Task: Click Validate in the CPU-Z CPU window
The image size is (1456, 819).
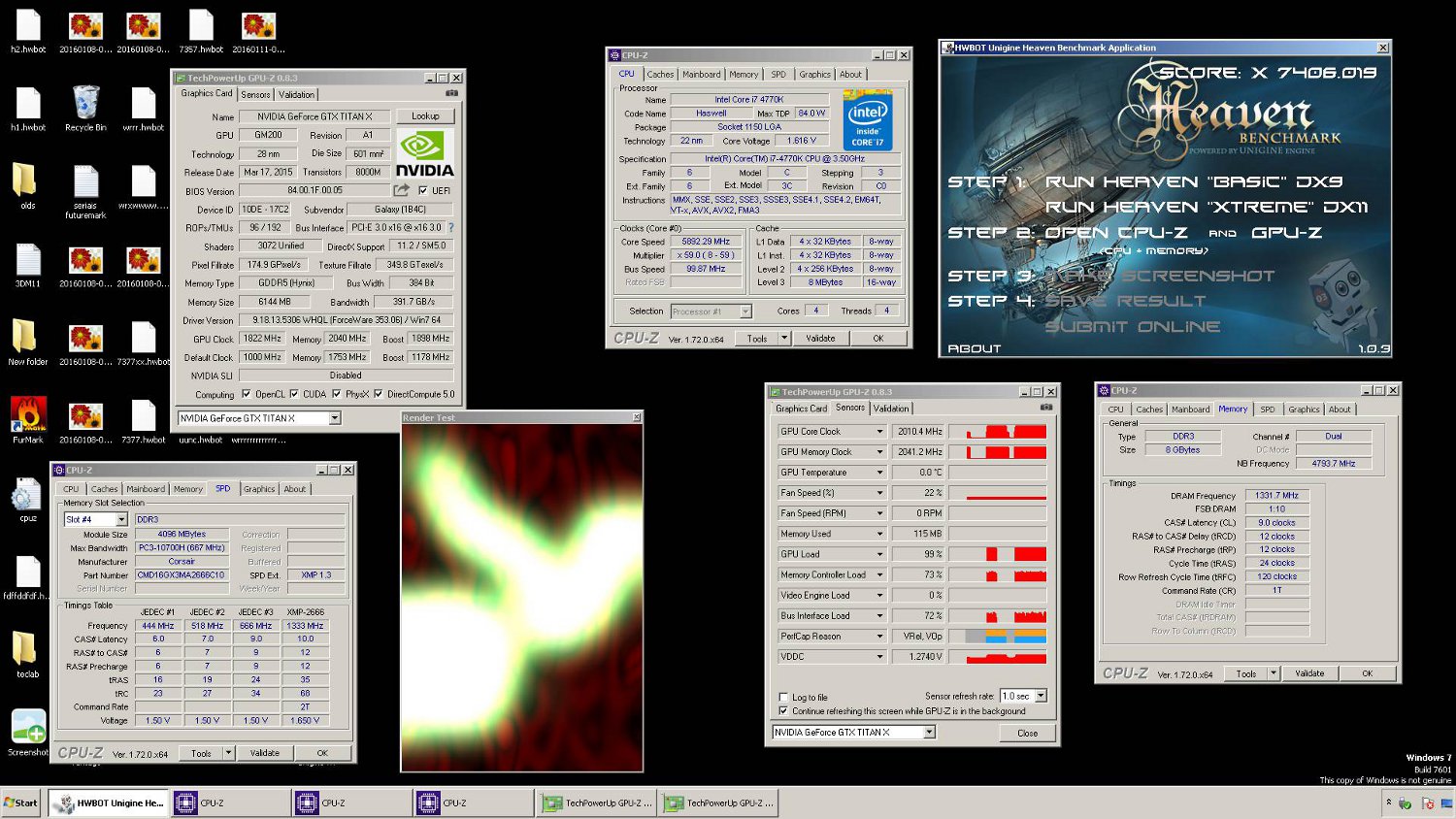Action: 820,338
